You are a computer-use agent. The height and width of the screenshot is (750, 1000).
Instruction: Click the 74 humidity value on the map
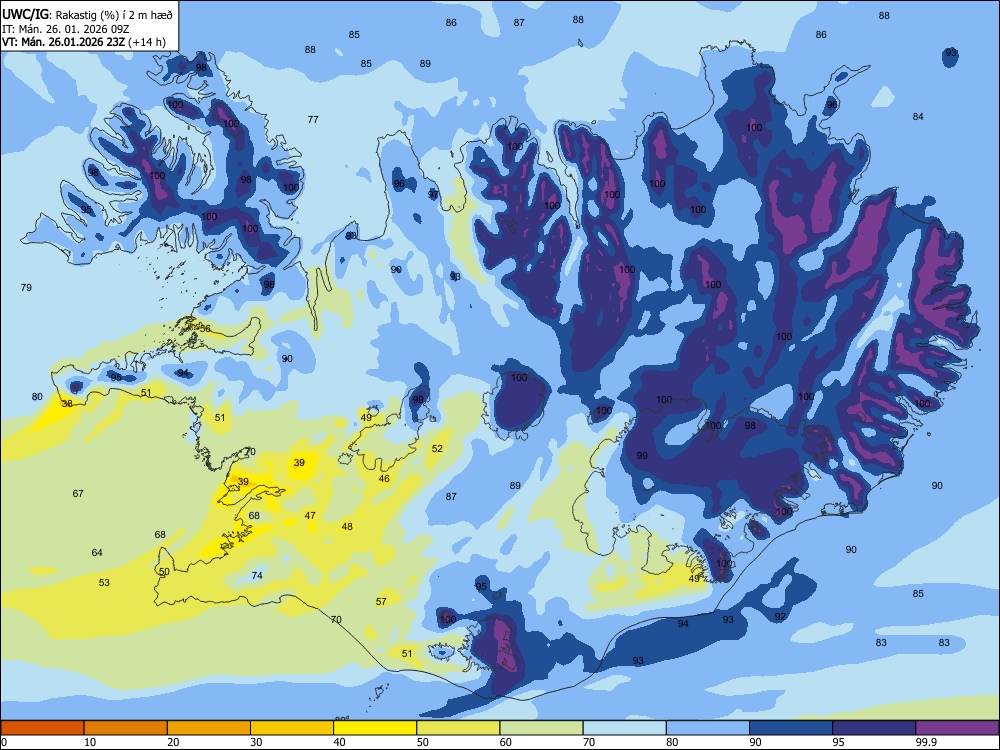coord(257,575)
